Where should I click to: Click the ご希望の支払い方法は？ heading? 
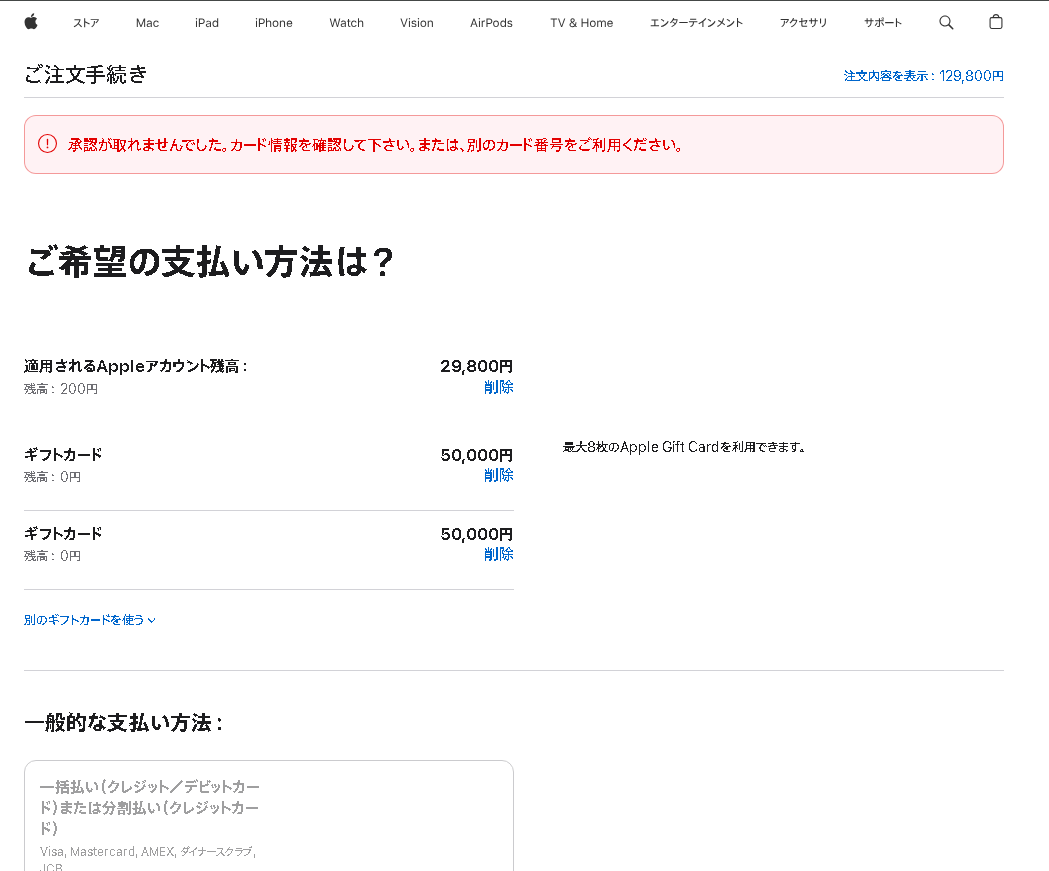(x=210, y=262)
